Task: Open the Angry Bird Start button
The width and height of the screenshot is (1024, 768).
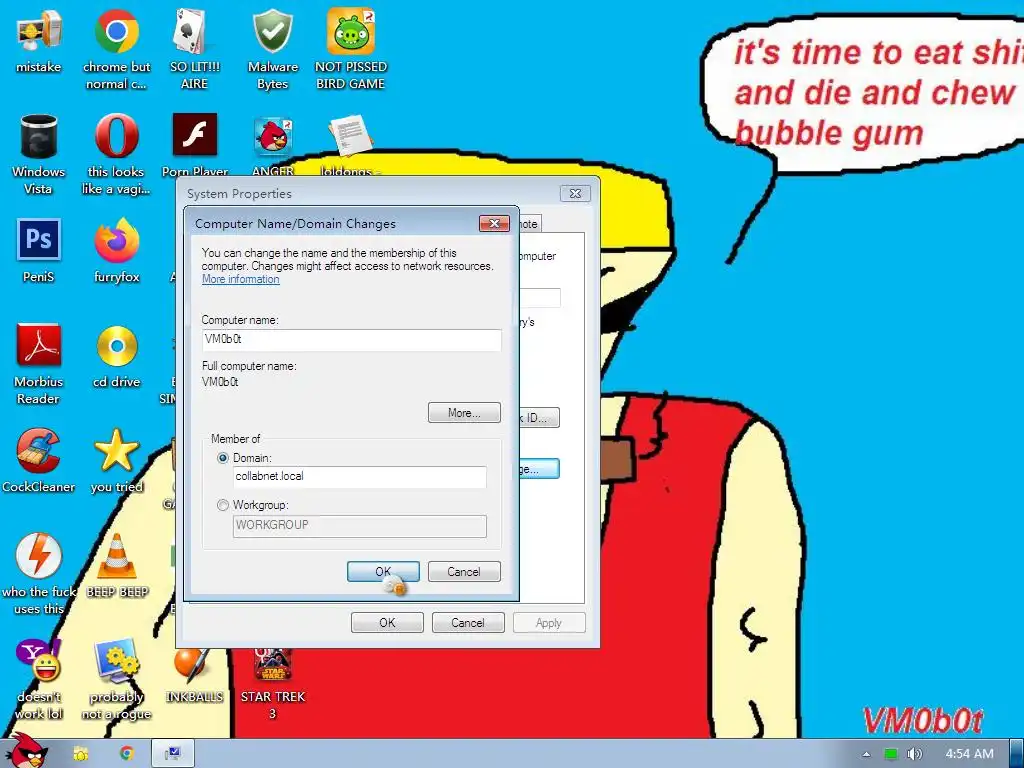Action: (x=27, y=751)
